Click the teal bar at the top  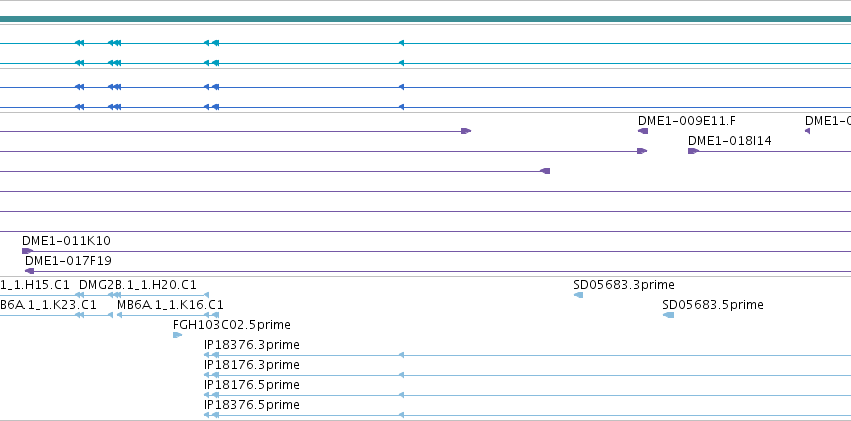426,20
